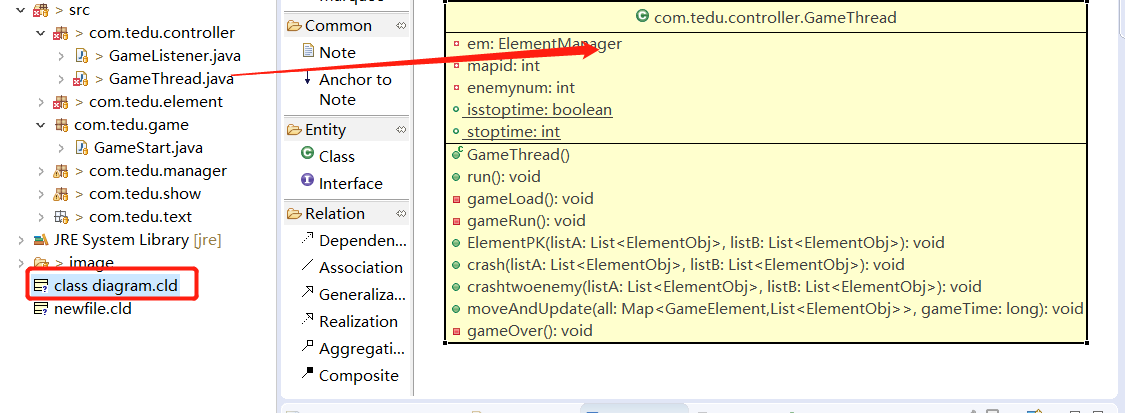Pin the Relation palette drawer
This screenshot has height=413, width=1125.
[401, 214]
